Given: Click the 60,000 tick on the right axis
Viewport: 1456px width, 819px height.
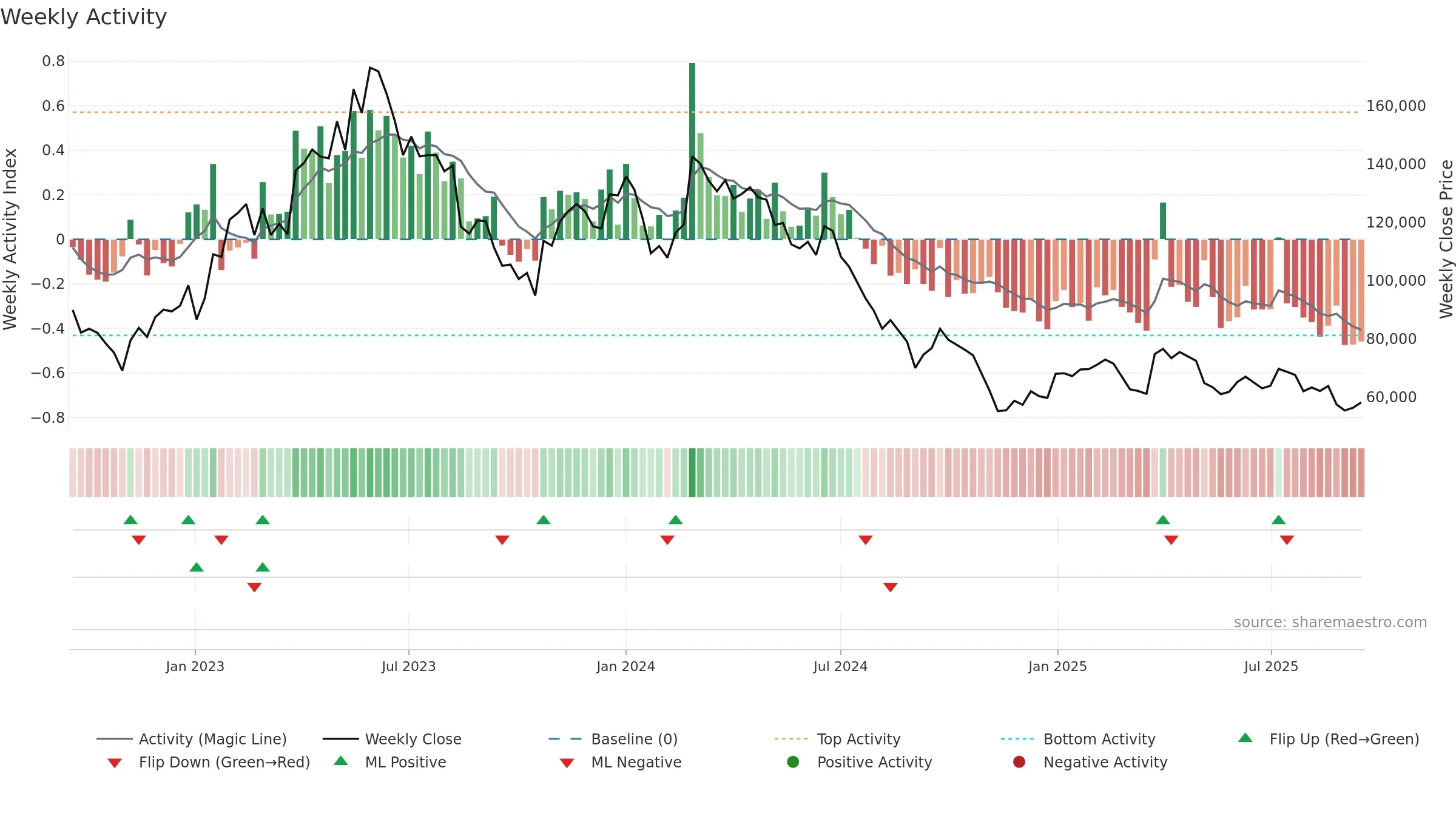Looking at the screenshot, I should [1392, 397].
